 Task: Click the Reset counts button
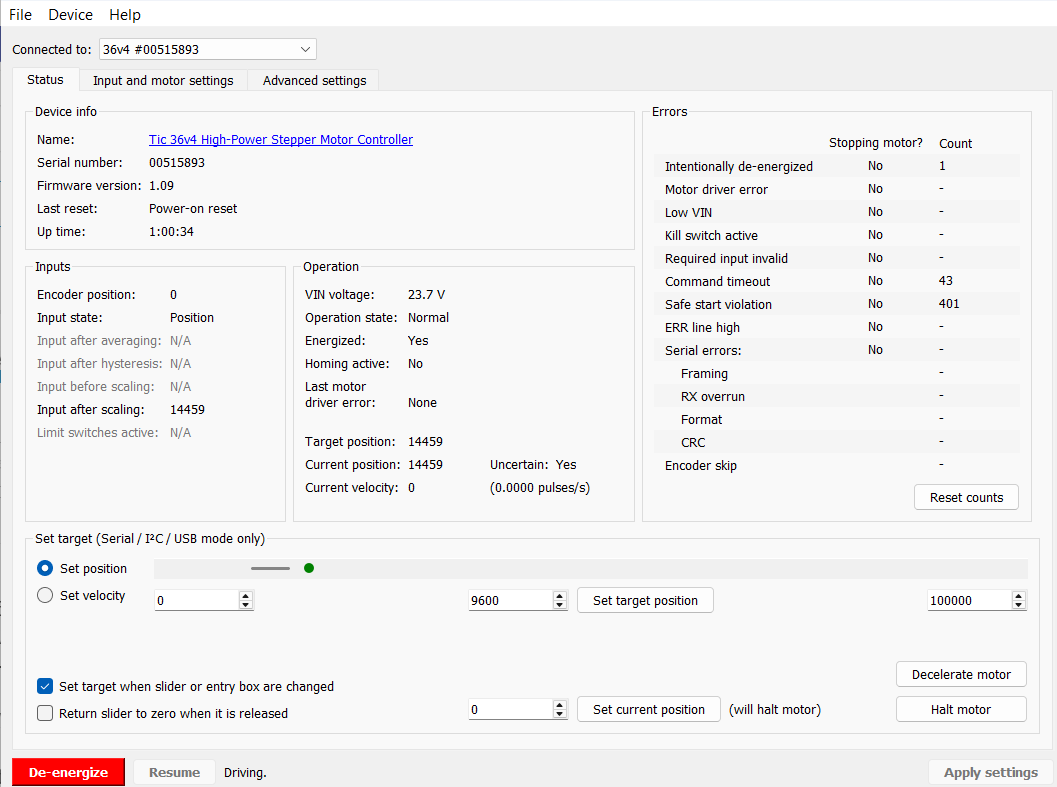pyautogui.click(x=966, y=498)
